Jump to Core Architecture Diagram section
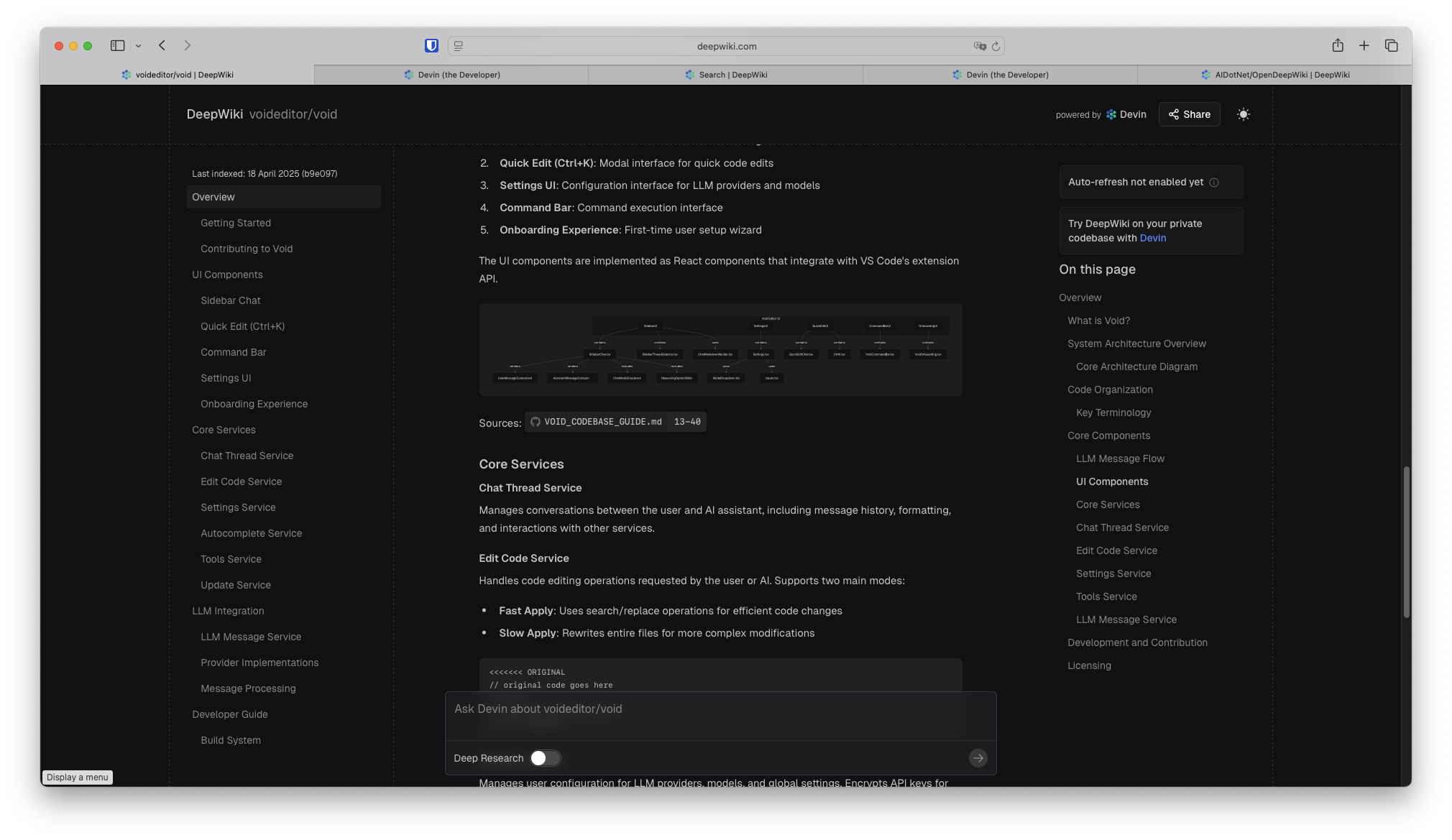Image resolution: width=1452 pixels, height=840 pixels. 1136,366
